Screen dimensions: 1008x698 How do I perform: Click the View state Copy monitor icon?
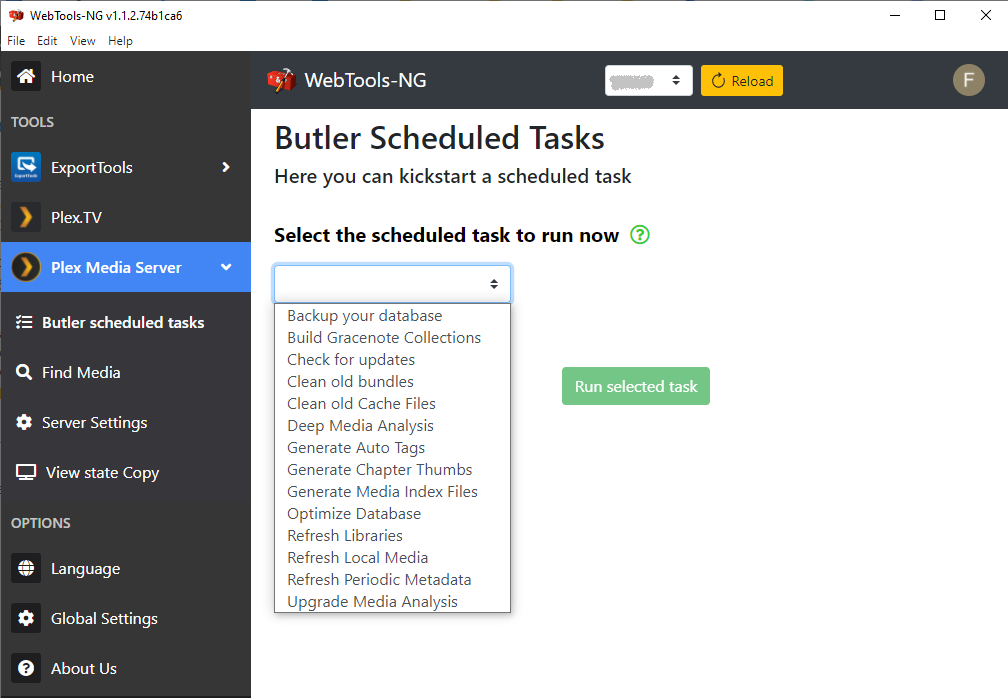[x=26, y=472]
